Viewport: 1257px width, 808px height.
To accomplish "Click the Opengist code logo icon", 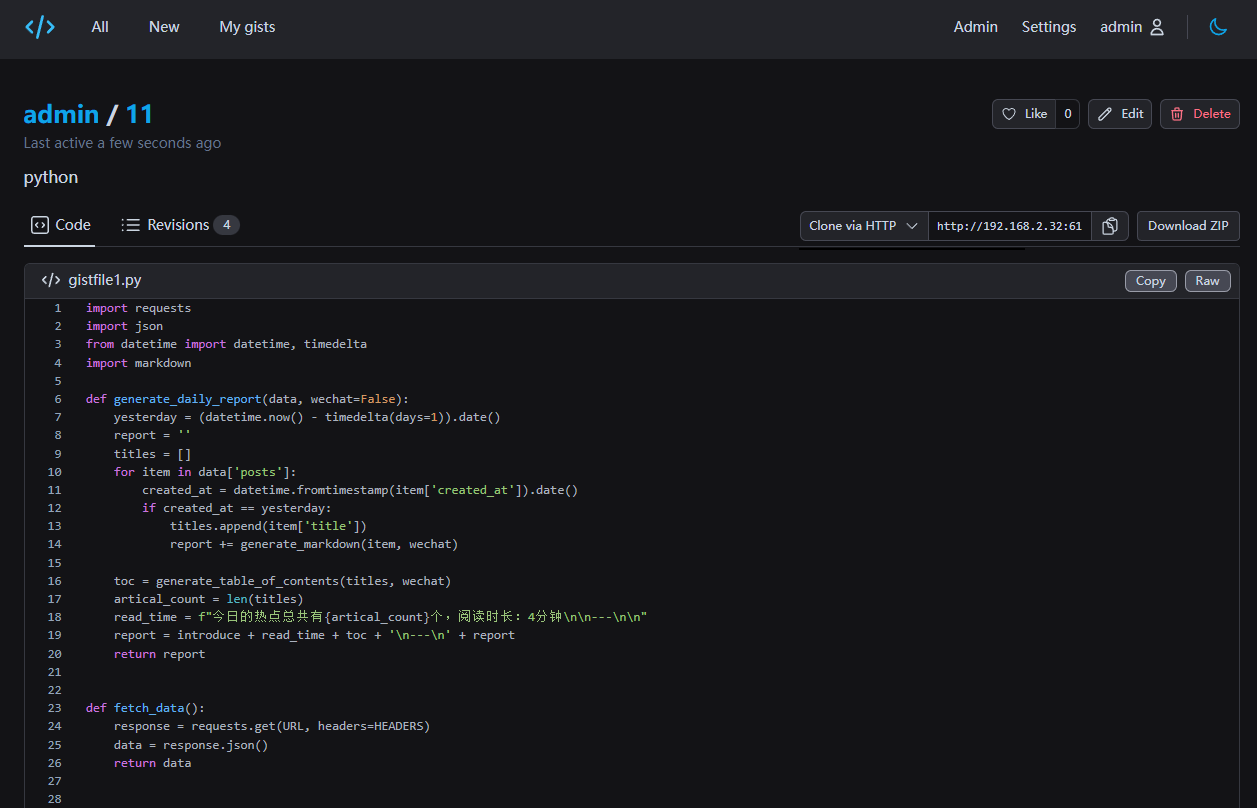I will point(40,27).
